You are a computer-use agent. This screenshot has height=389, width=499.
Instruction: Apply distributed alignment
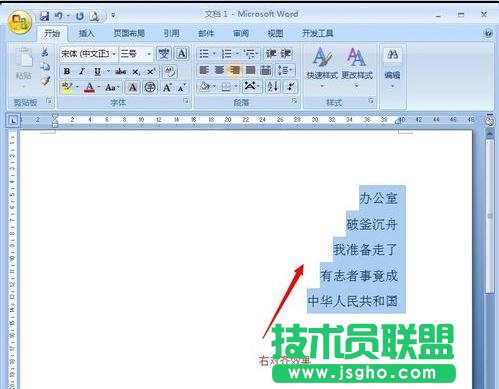[x=266, y=70]
